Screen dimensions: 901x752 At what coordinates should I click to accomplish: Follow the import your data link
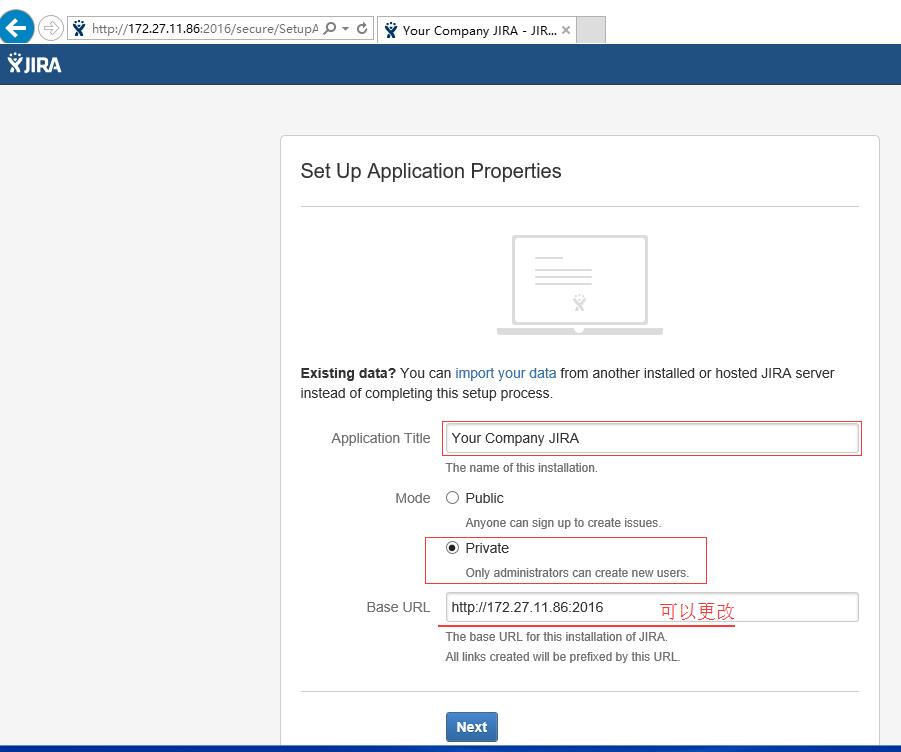point(506,373)
